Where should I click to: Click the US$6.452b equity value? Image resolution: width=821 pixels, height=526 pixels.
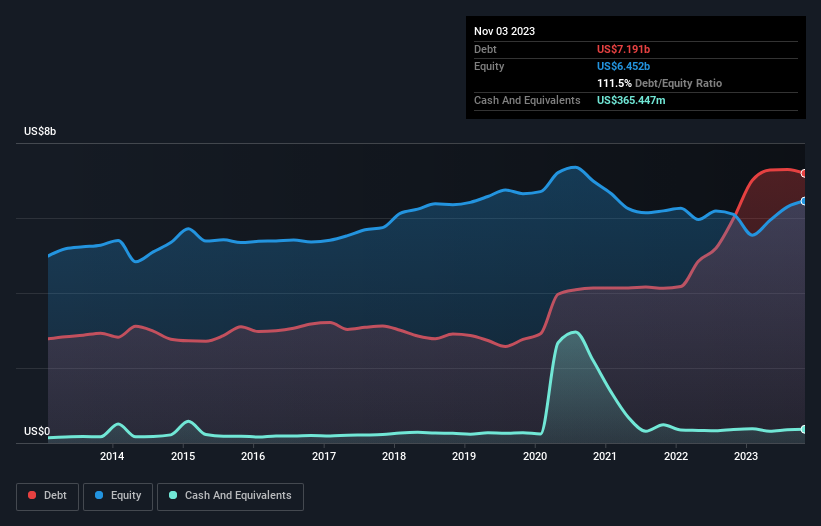click(x=623, y=66)
